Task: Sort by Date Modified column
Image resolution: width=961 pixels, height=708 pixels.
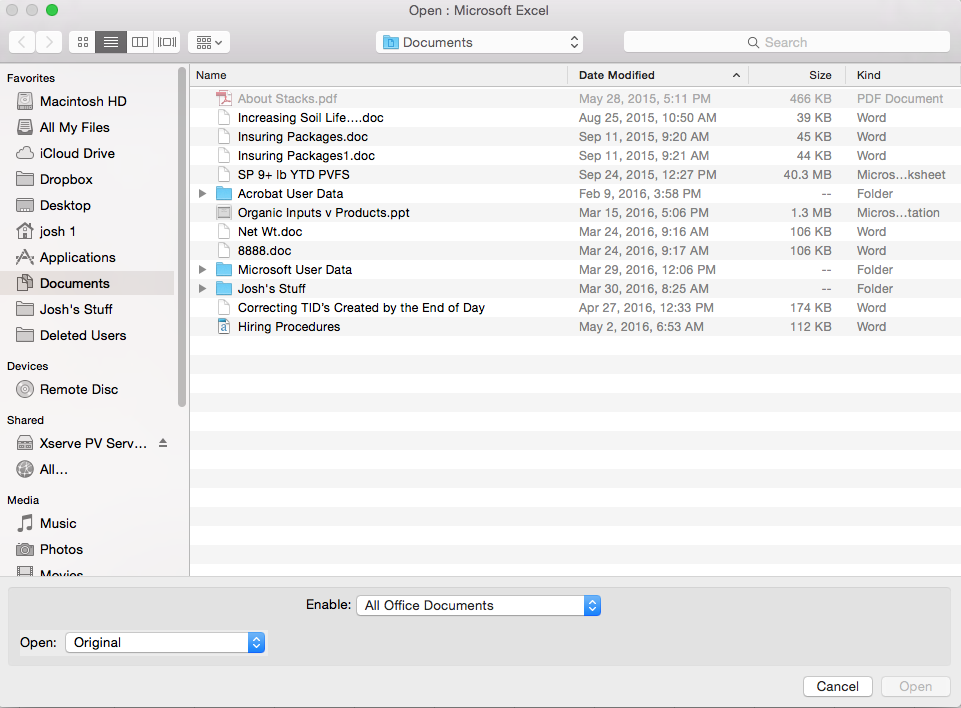Action: click(658, 75)
